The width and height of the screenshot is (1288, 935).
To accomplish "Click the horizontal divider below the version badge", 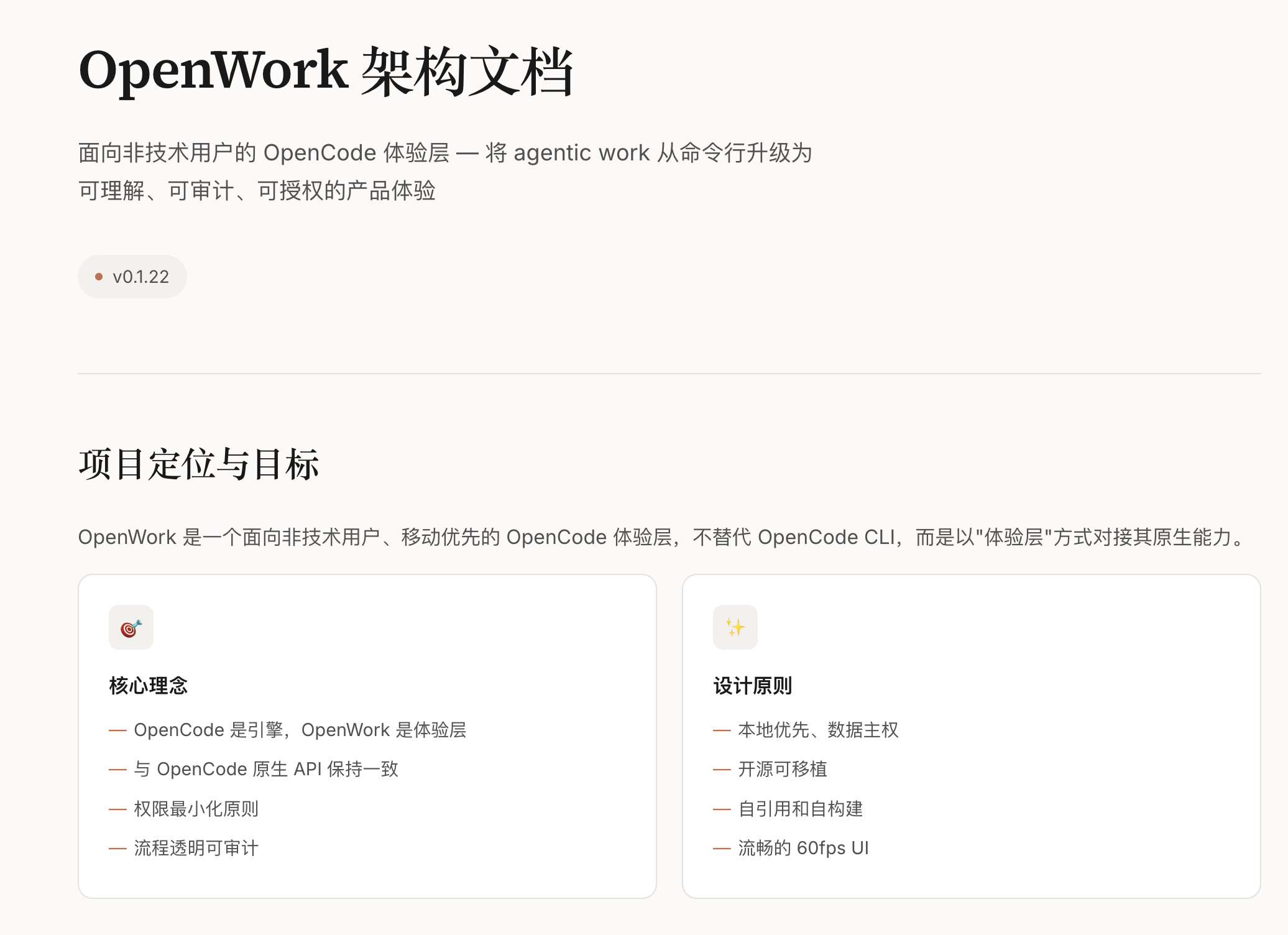I will coord(669,374).
